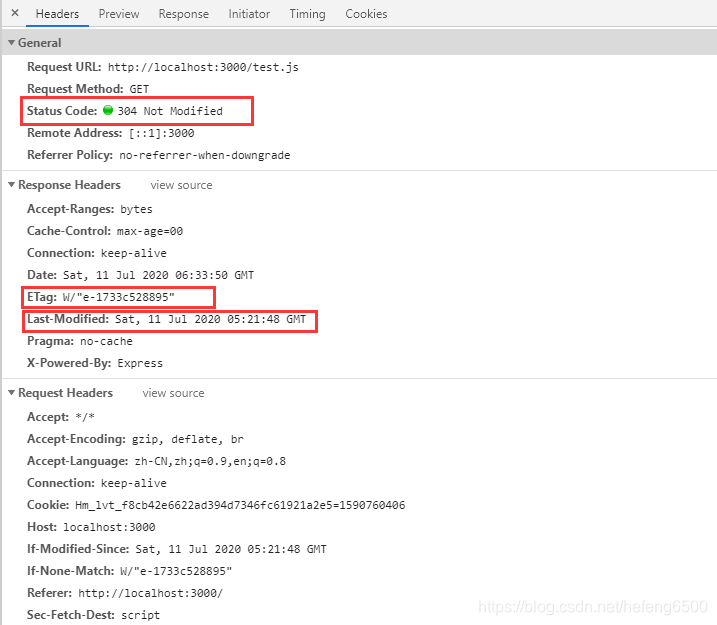Click the Host value localhost:3000

pos(109,527)
